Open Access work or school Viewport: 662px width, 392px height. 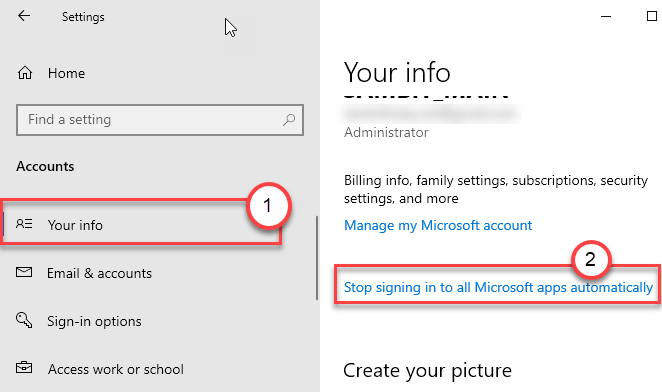(116, 369)
